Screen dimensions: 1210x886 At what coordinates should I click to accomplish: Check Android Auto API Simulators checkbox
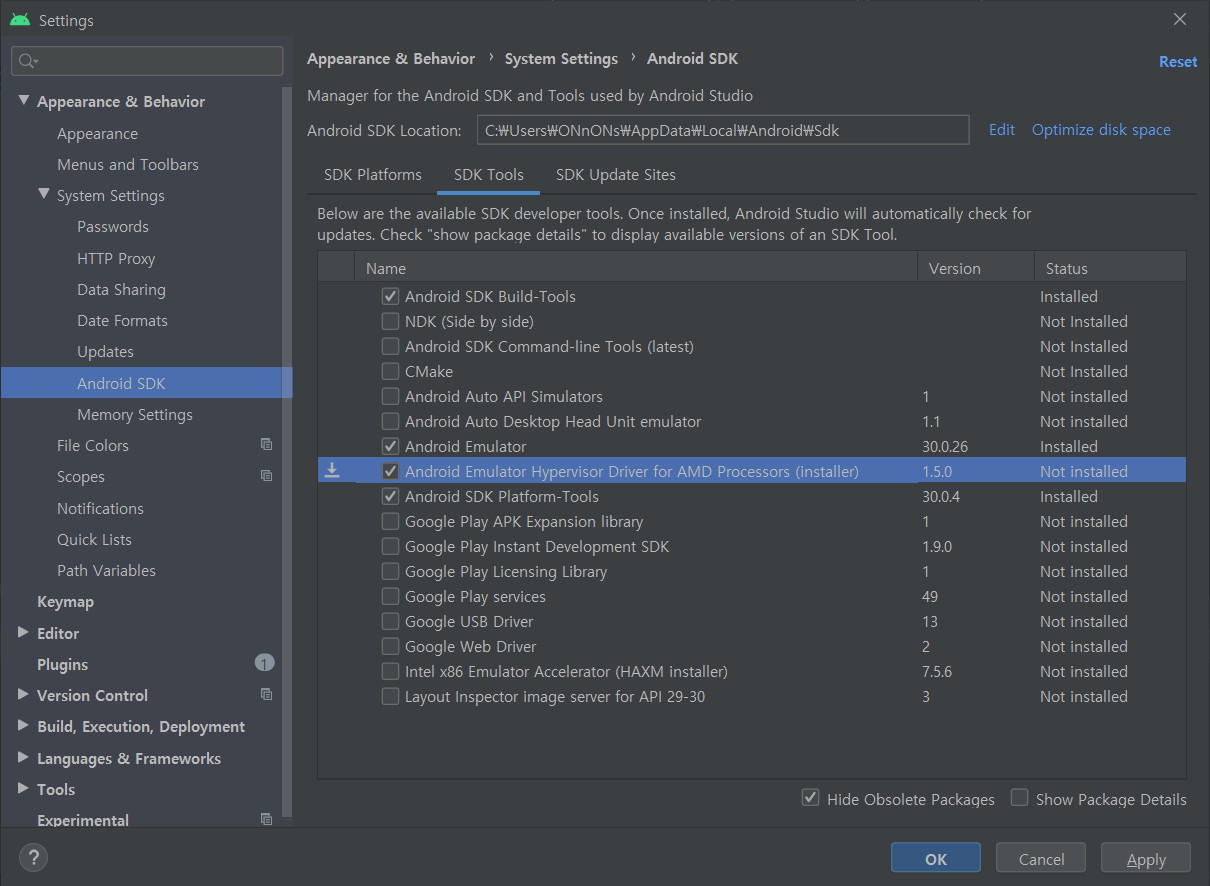coord(390,396)
